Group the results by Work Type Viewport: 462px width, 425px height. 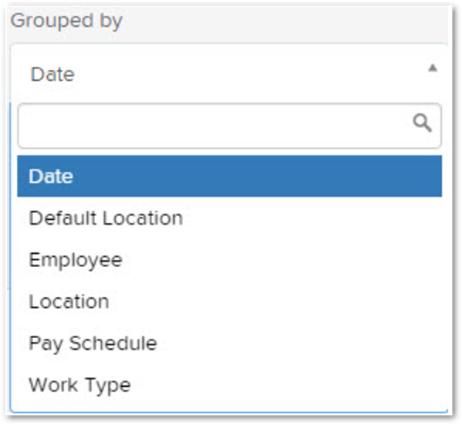click(230, 385)
